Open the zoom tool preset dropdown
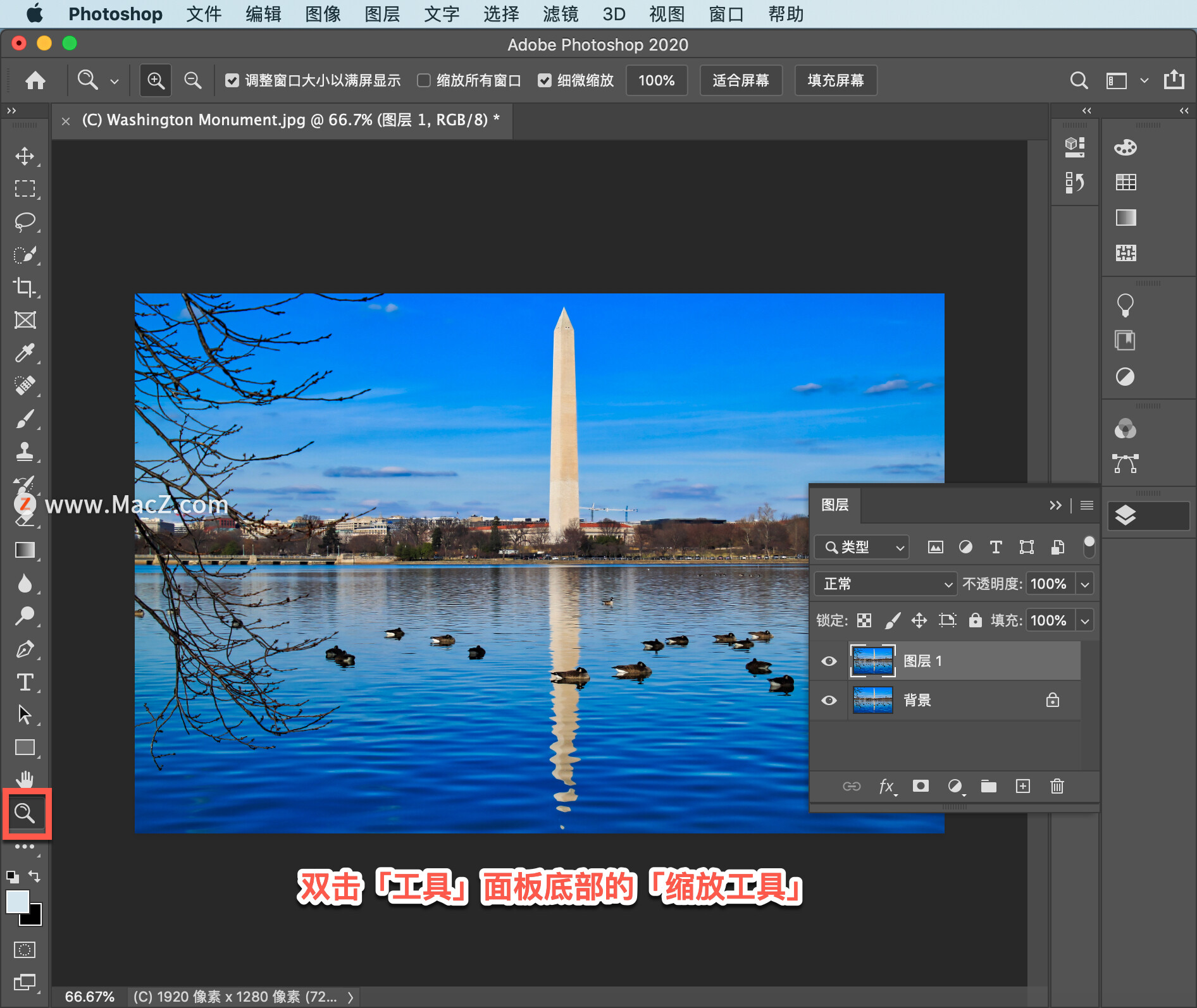 click(115, 82)
